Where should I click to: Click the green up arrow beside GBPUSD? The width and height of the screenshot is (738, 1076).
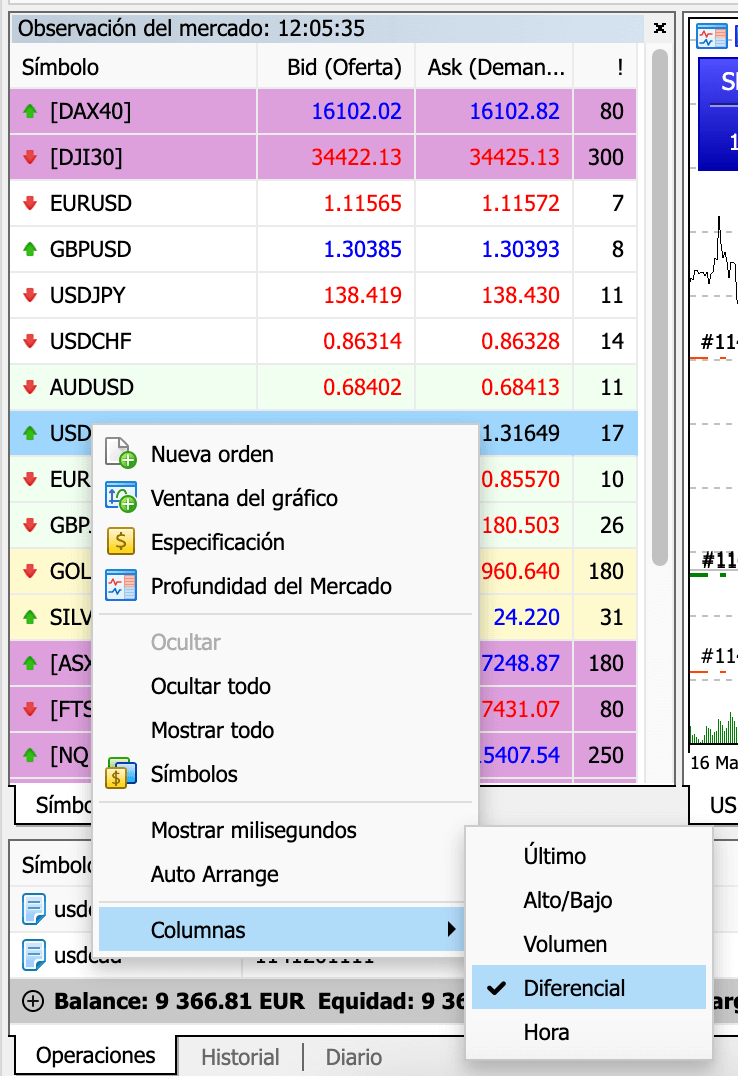pos(30,249)
